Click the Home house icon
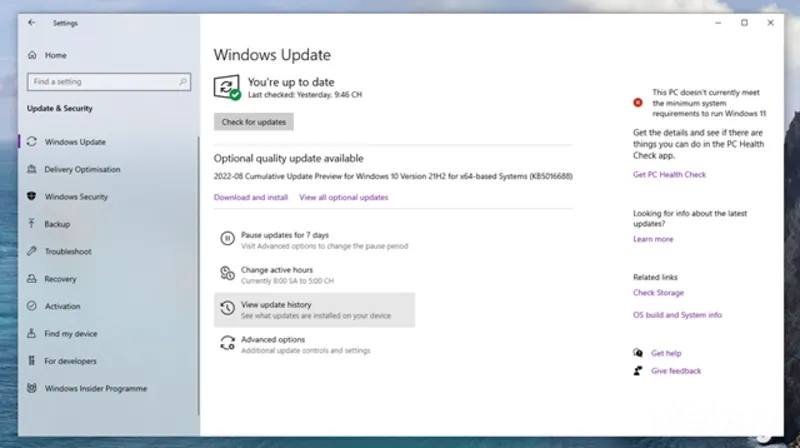The image size is (800, 448). pos(32,55)
